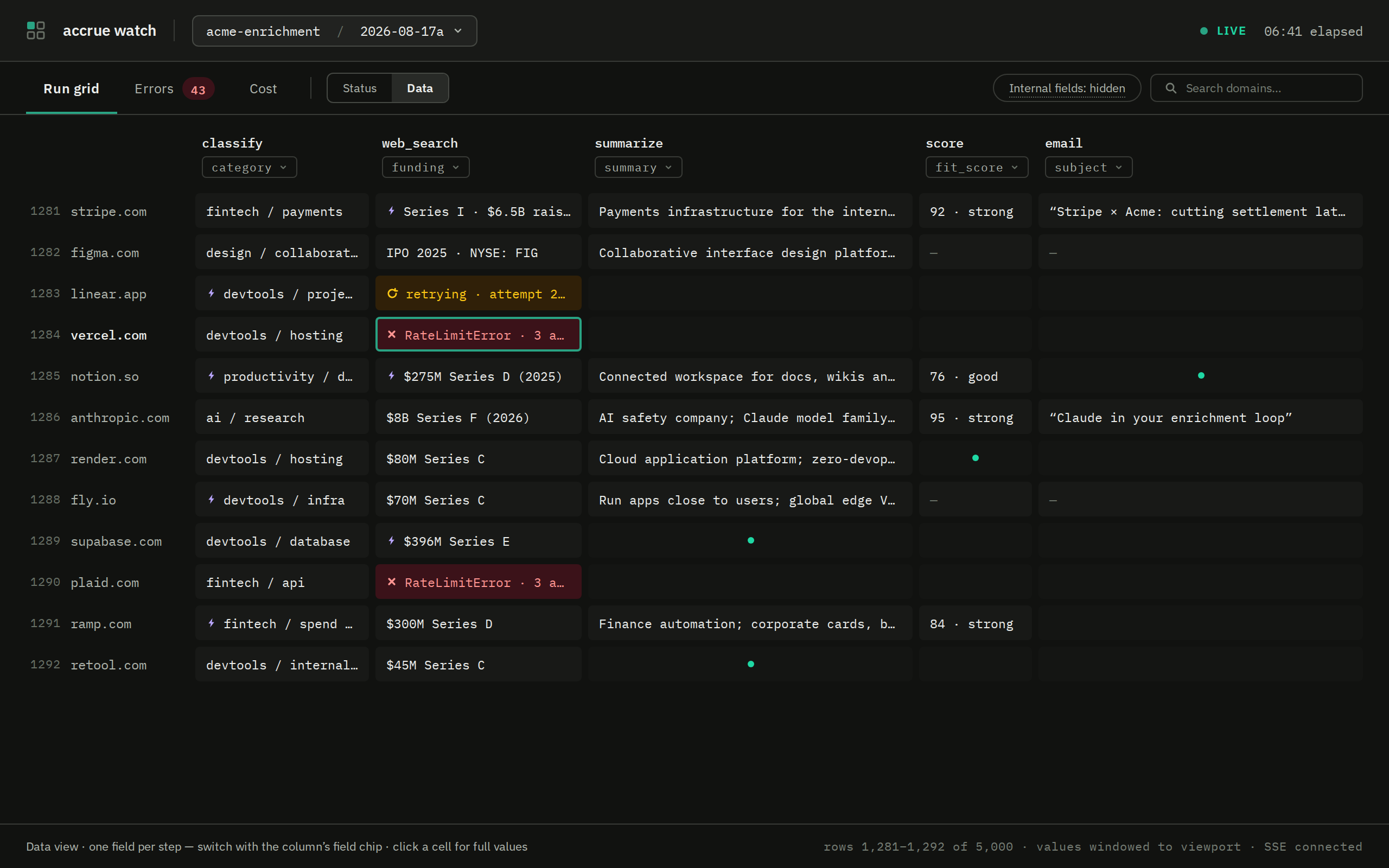Click the in-progress dot in notion.so email cell
The image size is (1389, 868).
pos(1201,375)
